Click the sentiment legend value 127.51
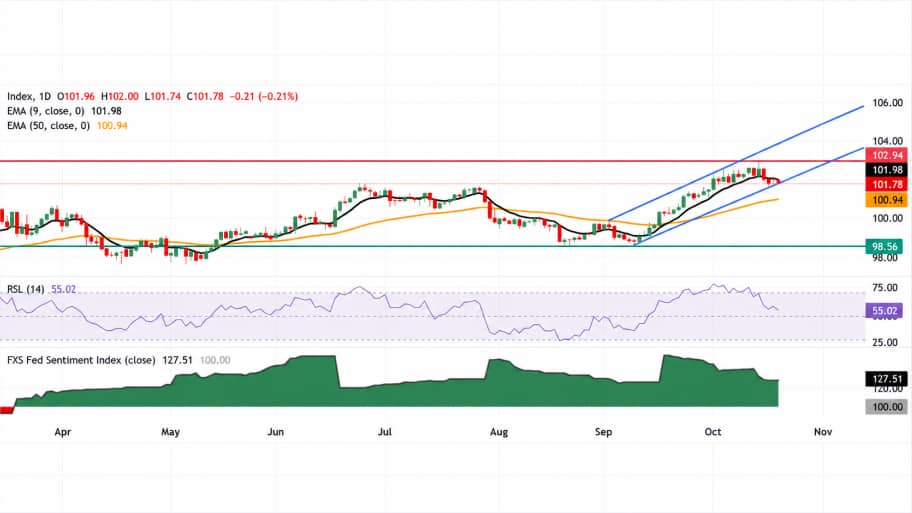912x513 pixels. coord(177,360)
